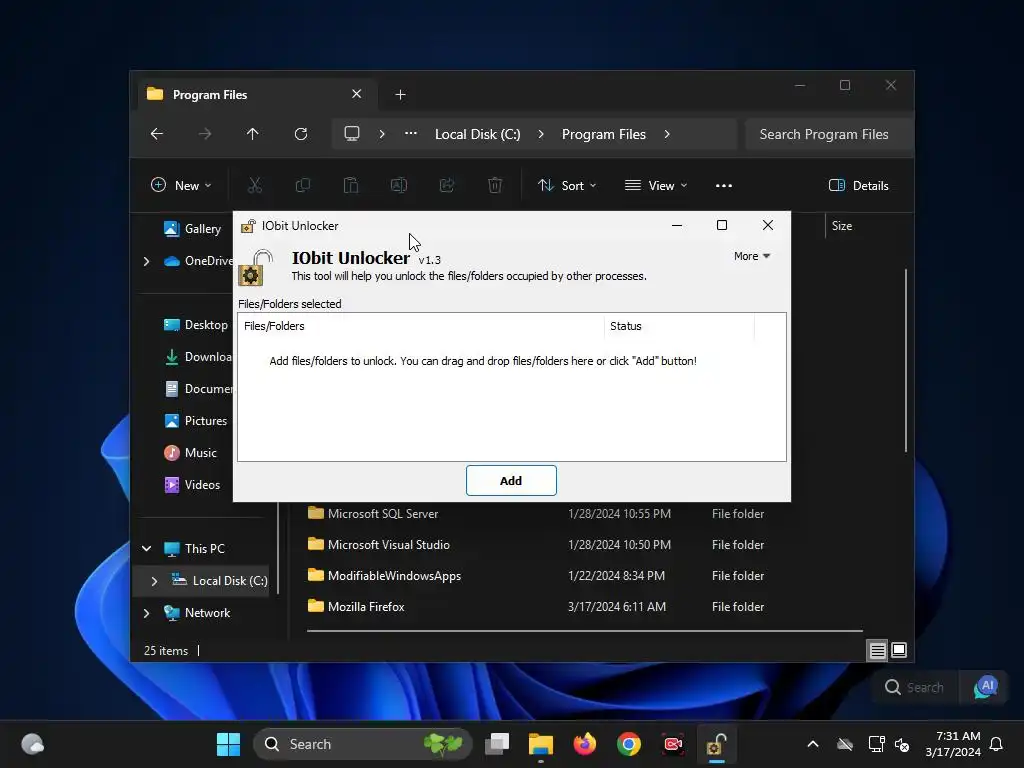Go back in File Explorer
This screenshot has width=1024, height=768.
(x=157, y=134)
